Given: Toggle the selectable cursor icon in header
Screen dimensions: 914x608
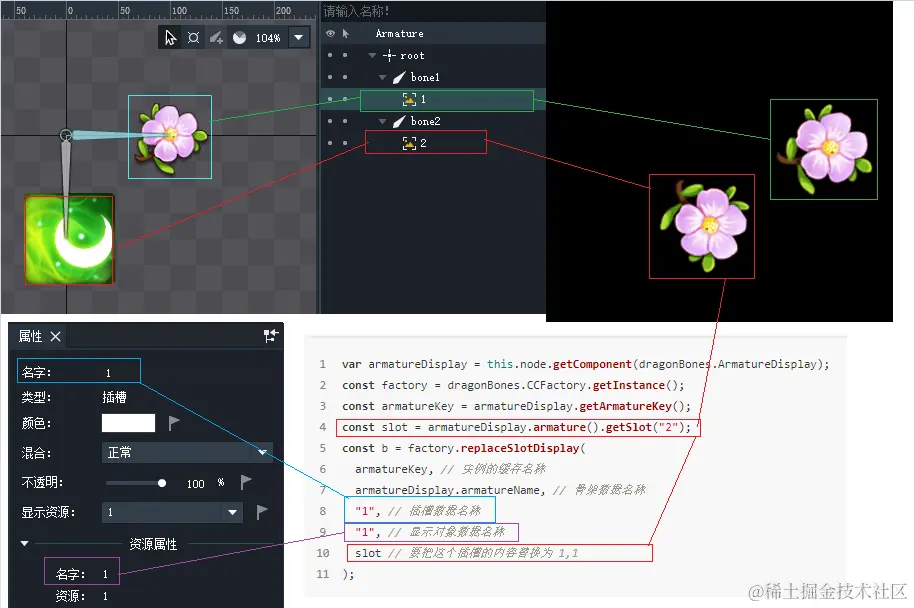Looking at the screenshot, I should click(x=346, y=33).
